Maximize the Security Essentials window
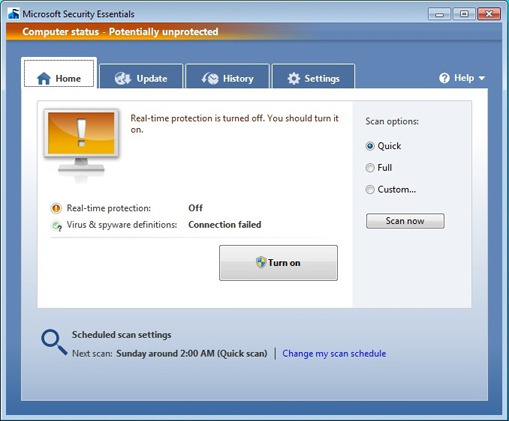 coord(464,14)
